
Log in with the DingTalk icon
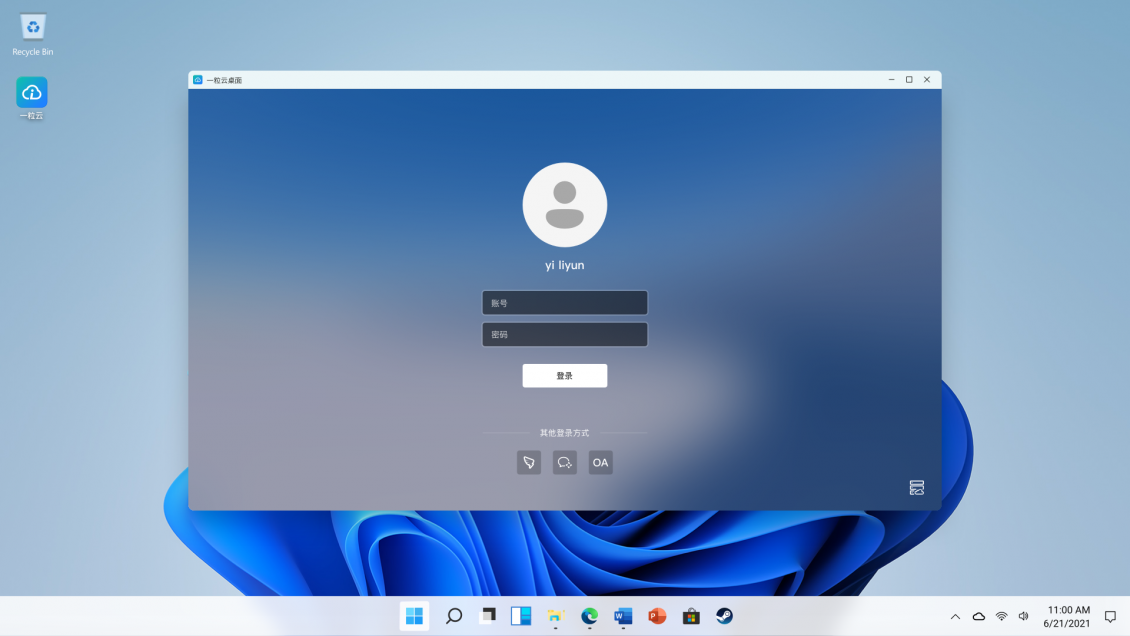click(529, 462)
